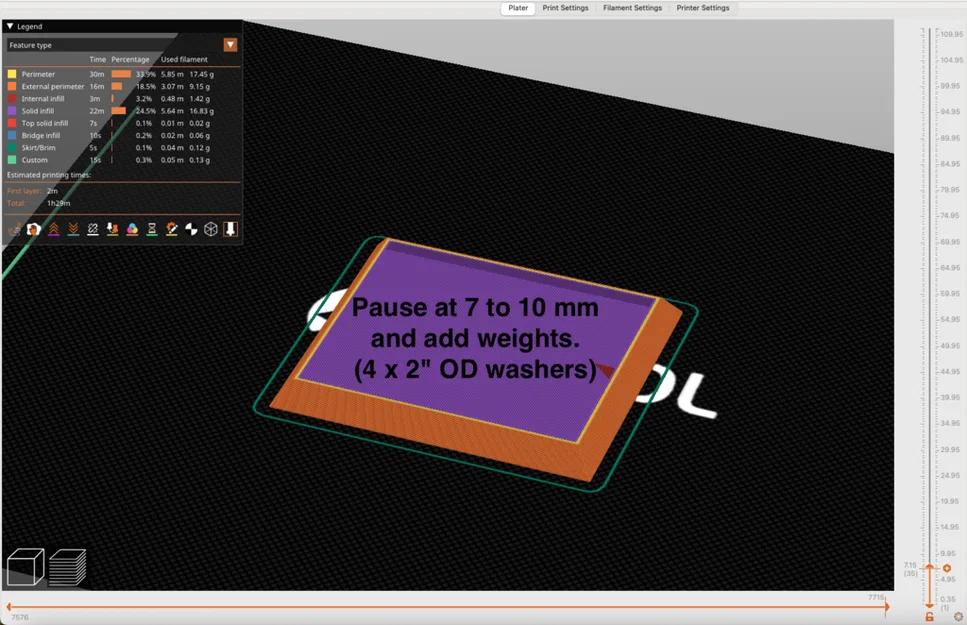Click the layer slider lock icon
This screenshot has width=967, height=625.
click(929, 616)
